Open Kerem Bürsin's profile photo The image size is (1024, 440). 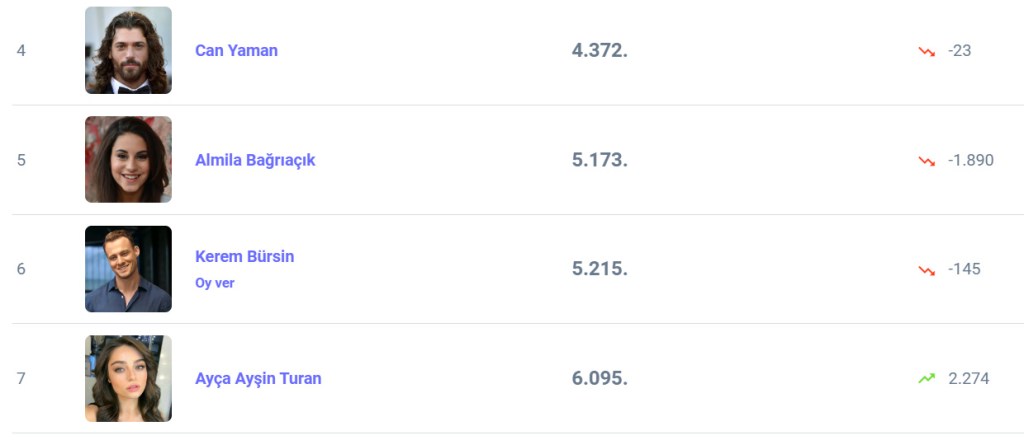click(x=128, y=268)
